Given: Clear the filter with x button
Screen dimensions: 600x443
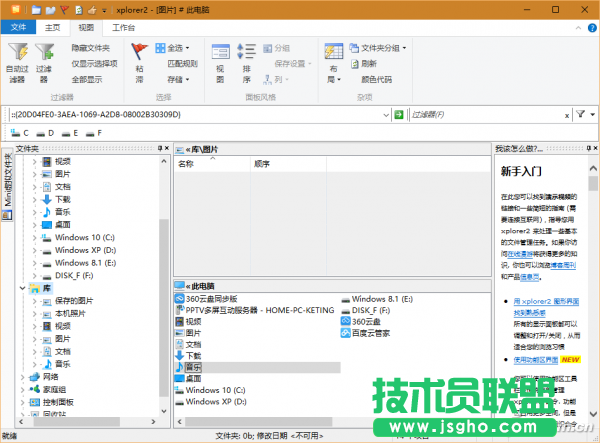Looking at the screenshot, I should coord(567,115).
